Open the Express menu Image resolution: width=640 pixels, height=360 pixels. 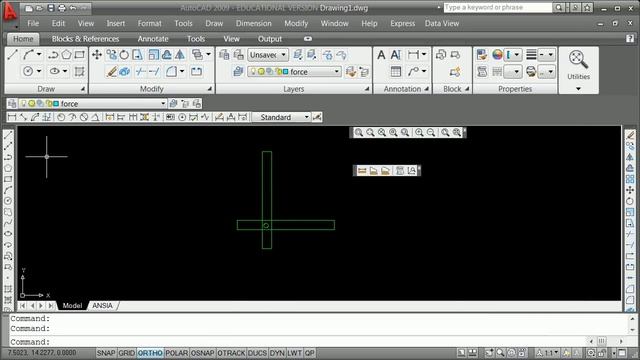402,24
